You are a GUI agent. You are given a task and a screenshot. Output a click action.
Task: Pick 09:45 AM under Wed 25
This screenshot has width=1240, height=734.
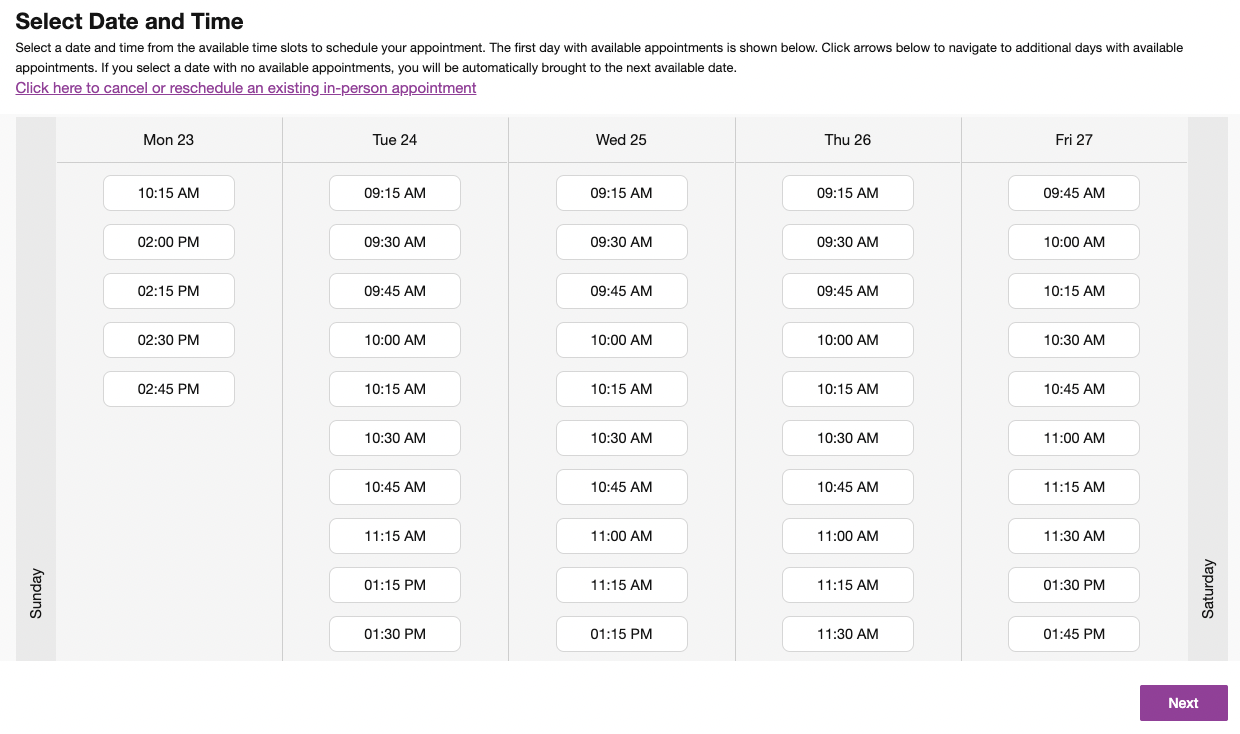622,291
